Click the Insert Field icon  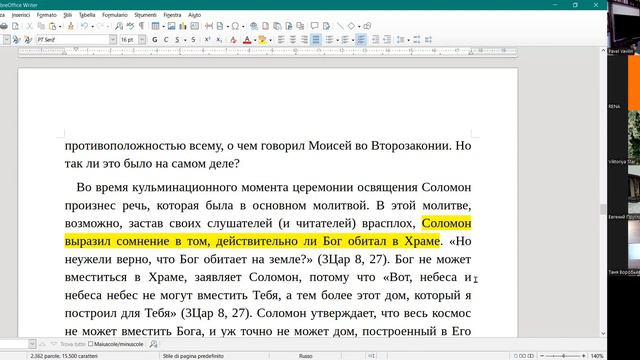coord(220,26)
